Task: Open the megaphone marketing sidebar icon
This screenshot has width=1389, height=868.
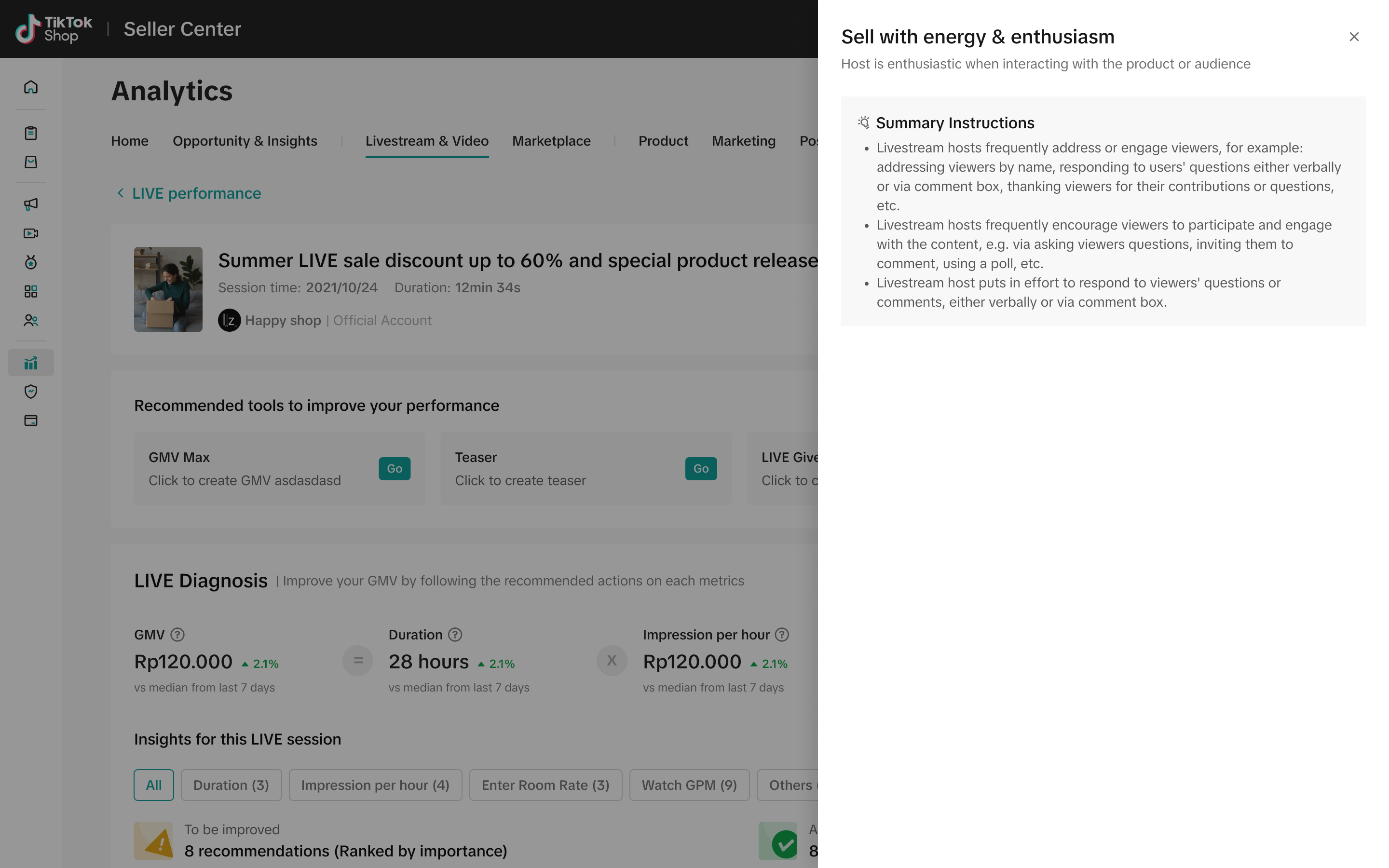Action: tap(31, 204)
